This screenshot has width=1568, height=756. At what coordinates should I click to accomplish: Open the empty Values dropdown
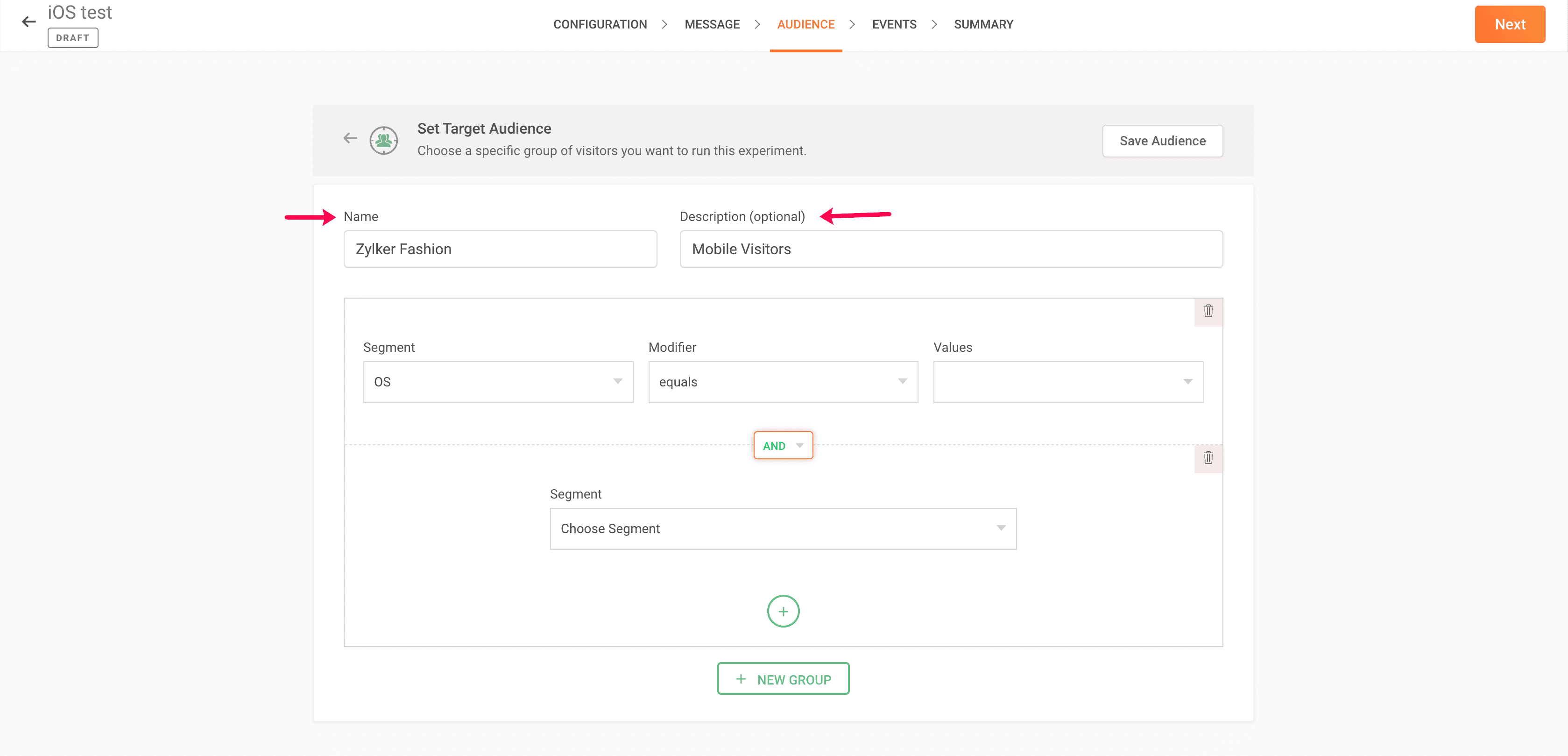point(1067,382)
